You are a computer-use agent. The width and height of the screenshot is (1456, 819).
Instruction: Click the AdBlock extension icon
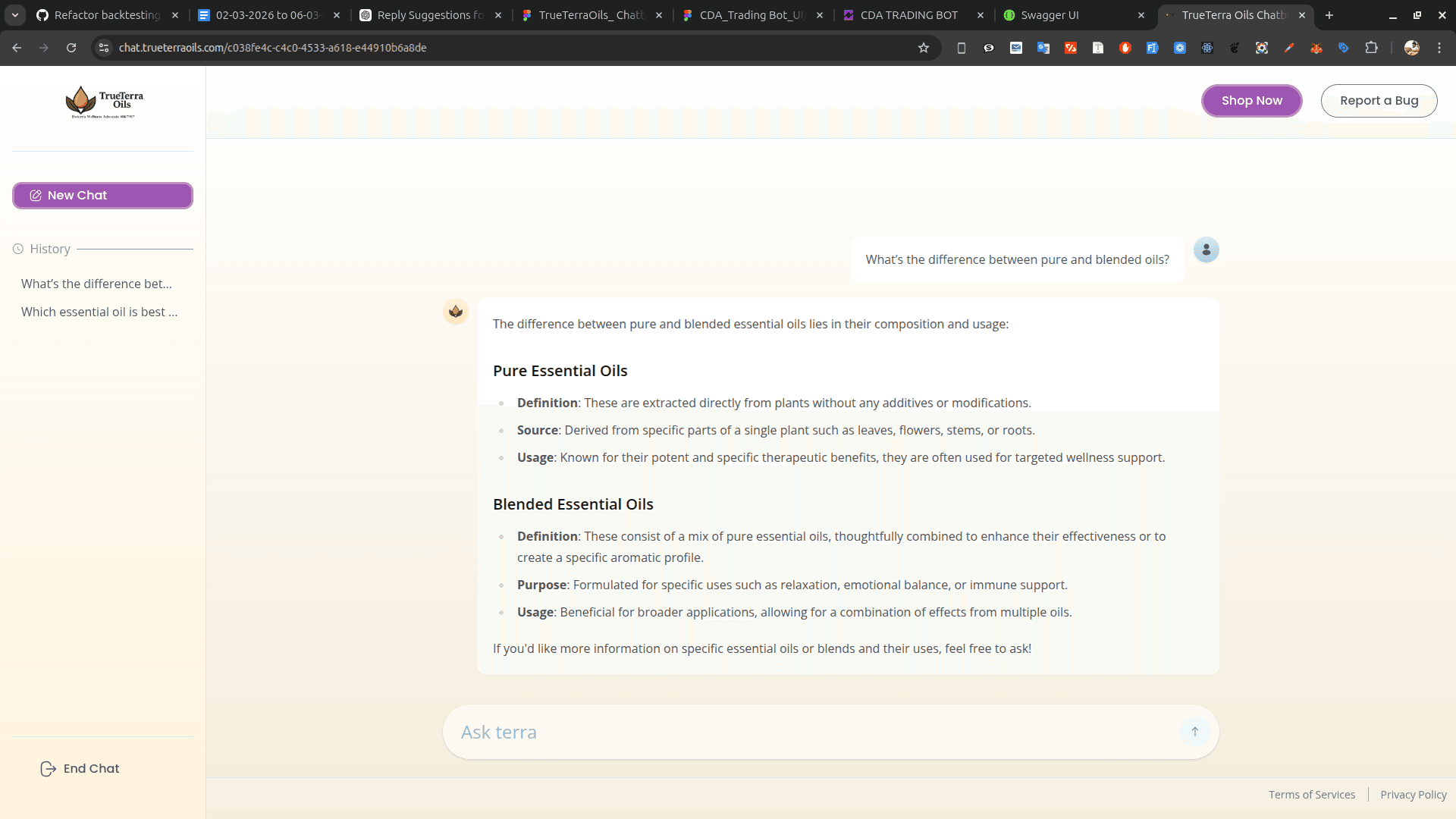[x=1125, y=47]
